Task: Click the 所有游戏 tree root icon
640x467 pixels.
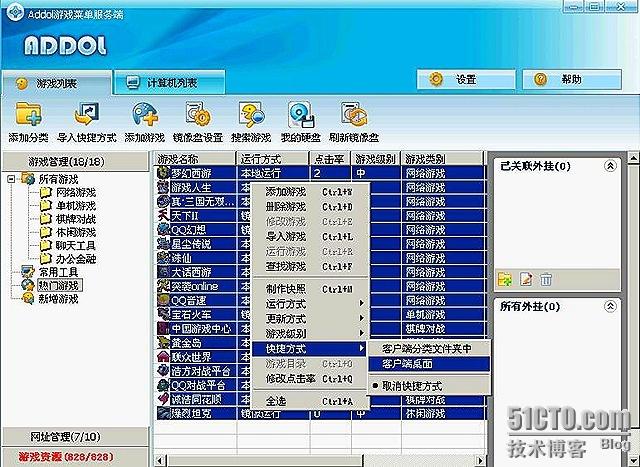Action: [x=28, y=179]
